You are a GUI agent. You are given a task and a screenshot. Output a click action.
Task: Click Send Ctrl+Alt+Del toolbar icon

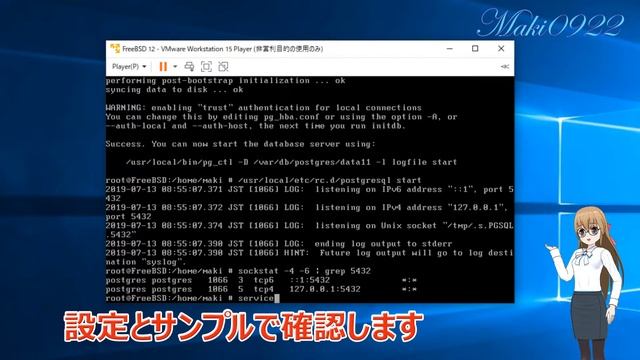point(189,67)
